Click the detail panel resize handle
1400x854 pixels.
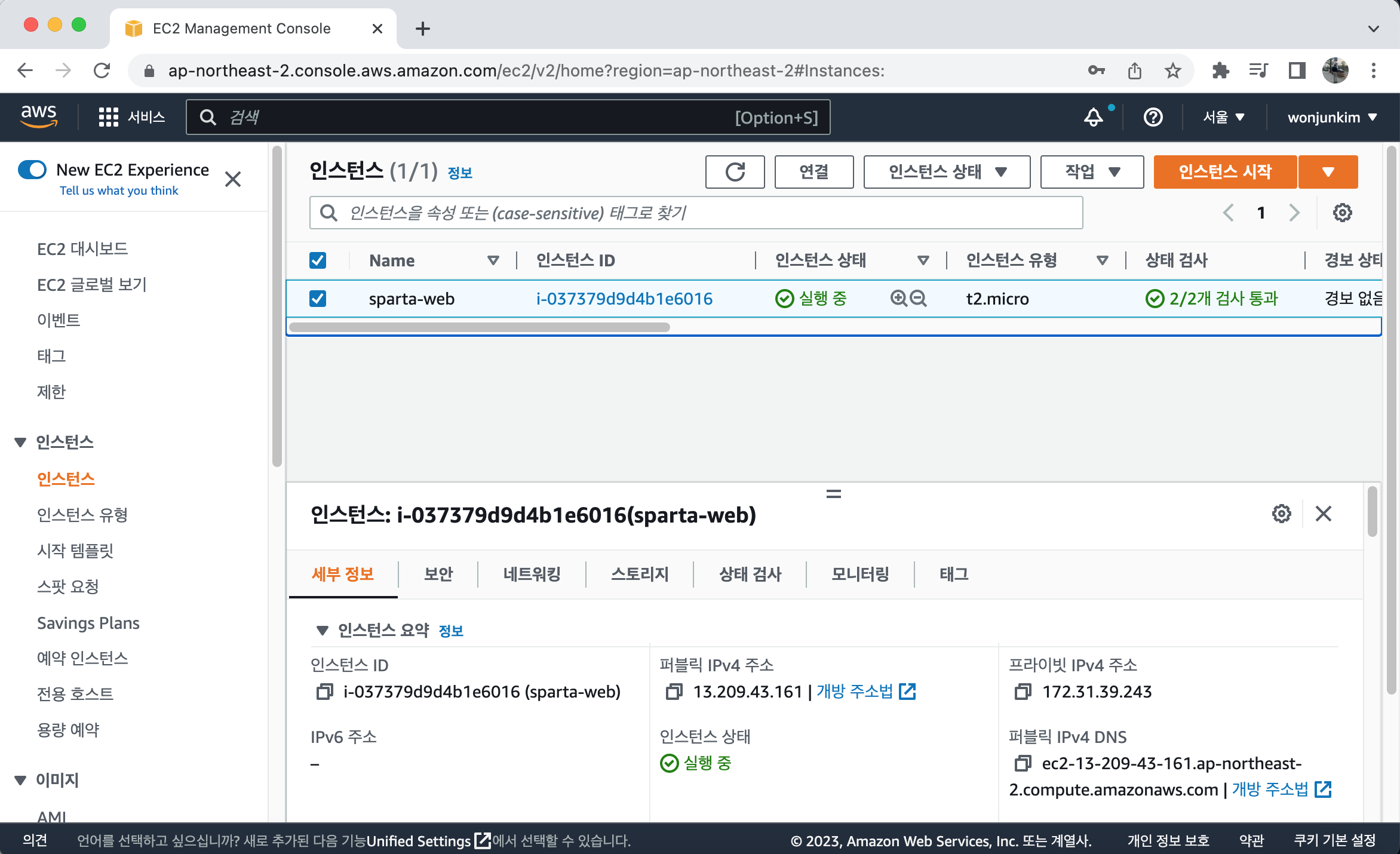(x=834, y=494)
